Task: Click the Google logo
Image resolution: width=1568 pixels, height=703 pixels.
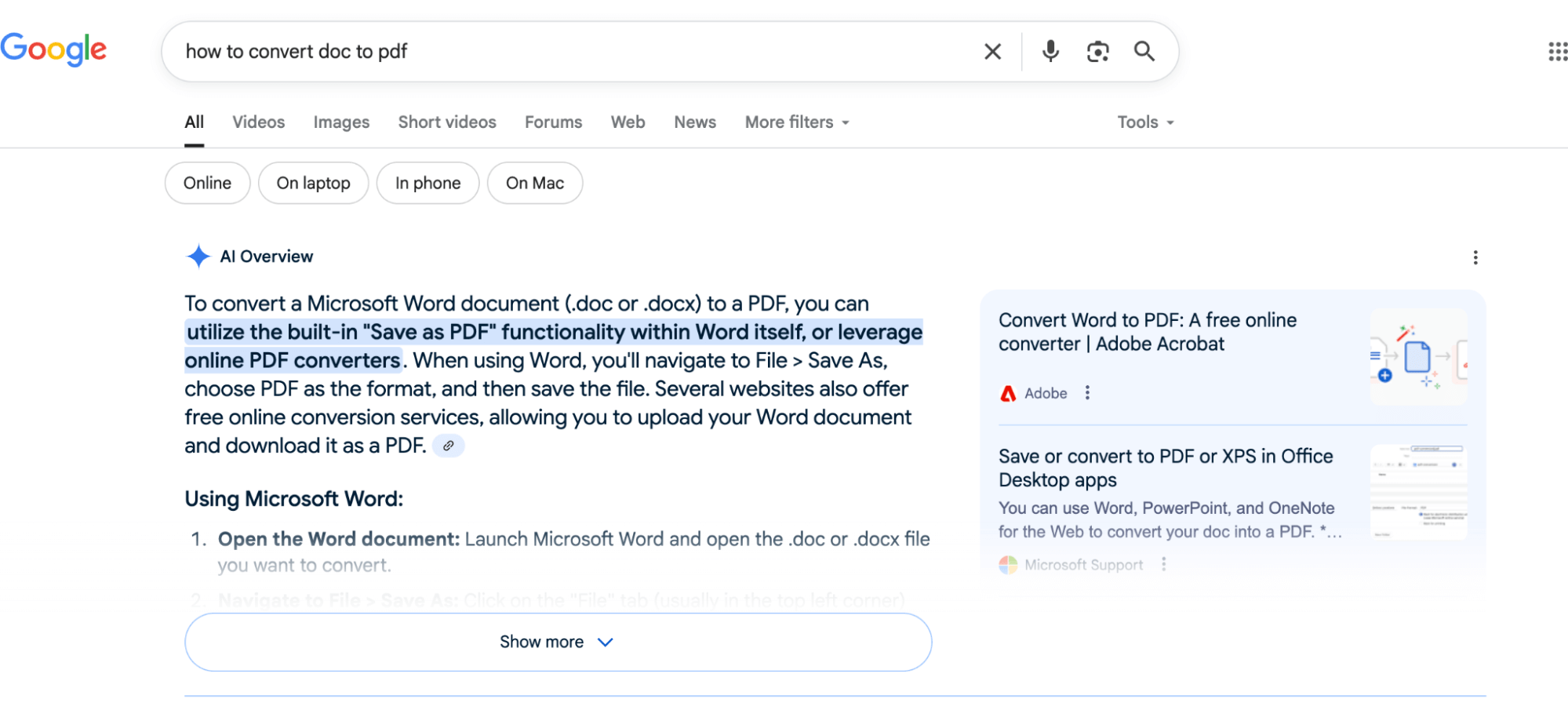Action: click(x=53, y=49)
